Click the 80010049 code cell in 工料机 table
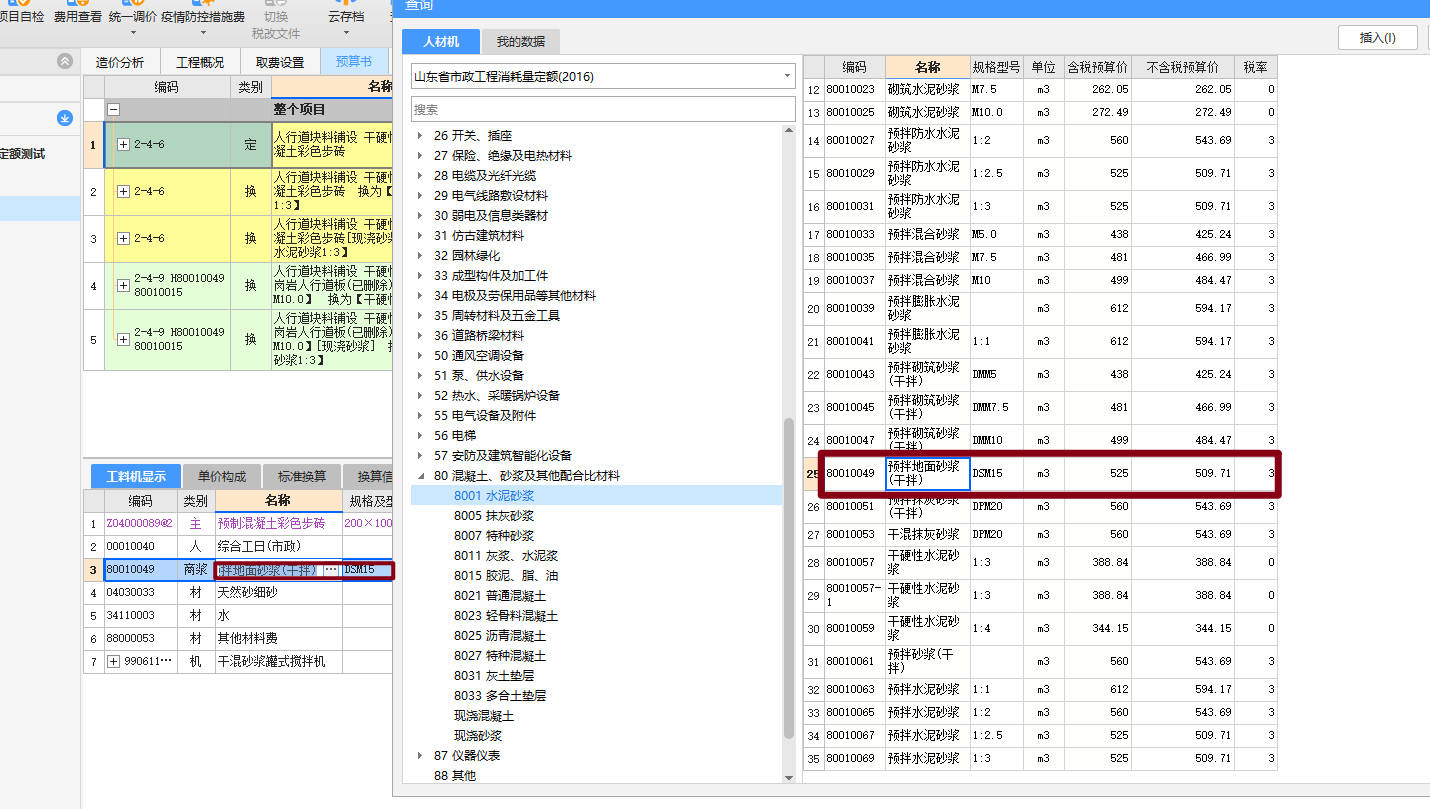The width and height of the screenshot is (1430, 809). pos(141,570)
